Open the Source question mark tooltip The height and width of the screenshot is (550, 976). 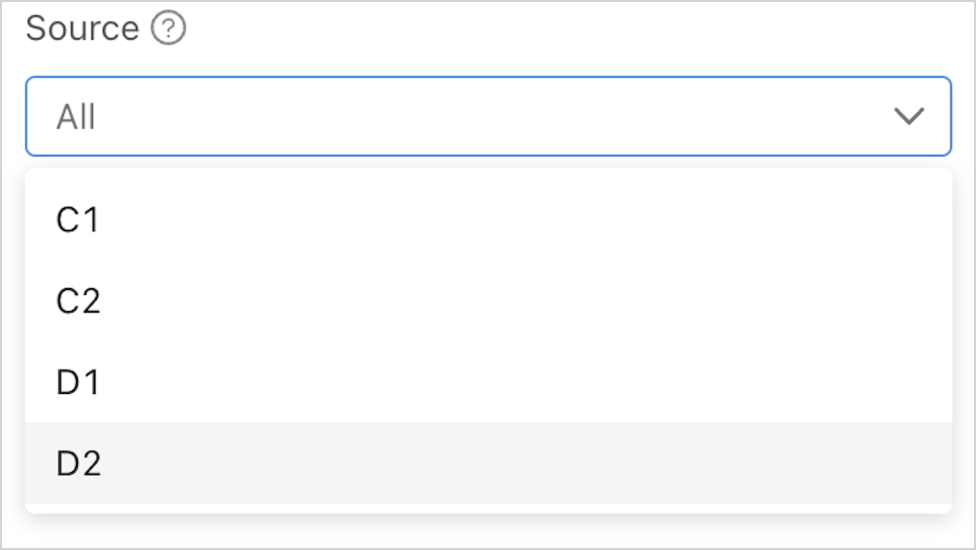(x=168, y=30)
